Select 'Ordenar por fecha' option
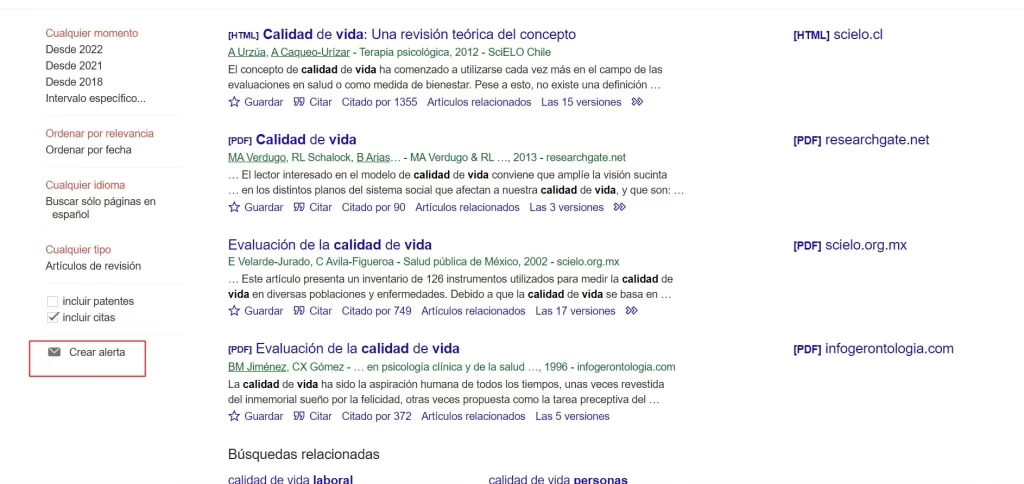 tap(88, 150)
